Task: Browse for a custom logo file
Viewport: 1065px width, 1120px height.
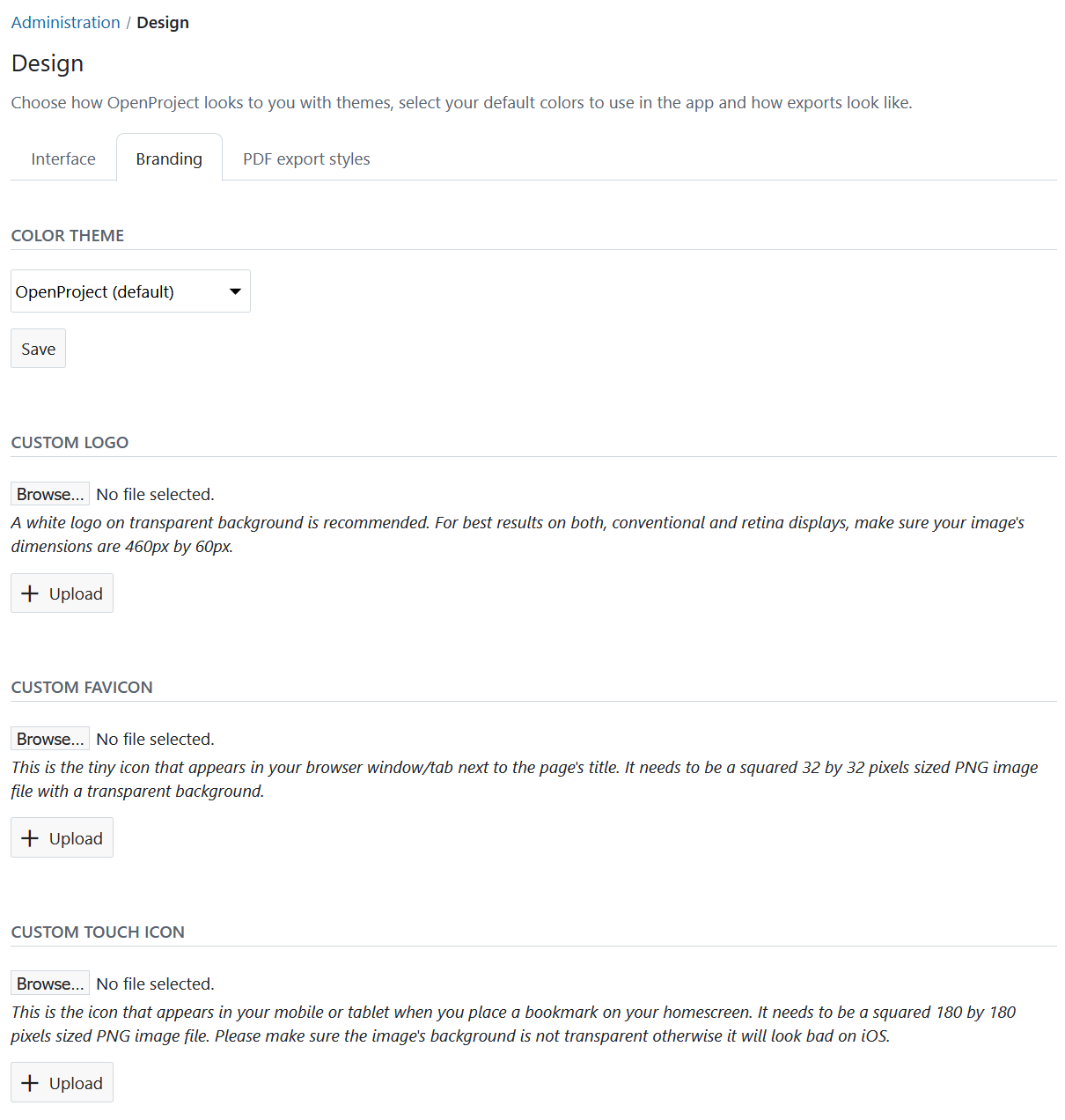Action: 50,494
